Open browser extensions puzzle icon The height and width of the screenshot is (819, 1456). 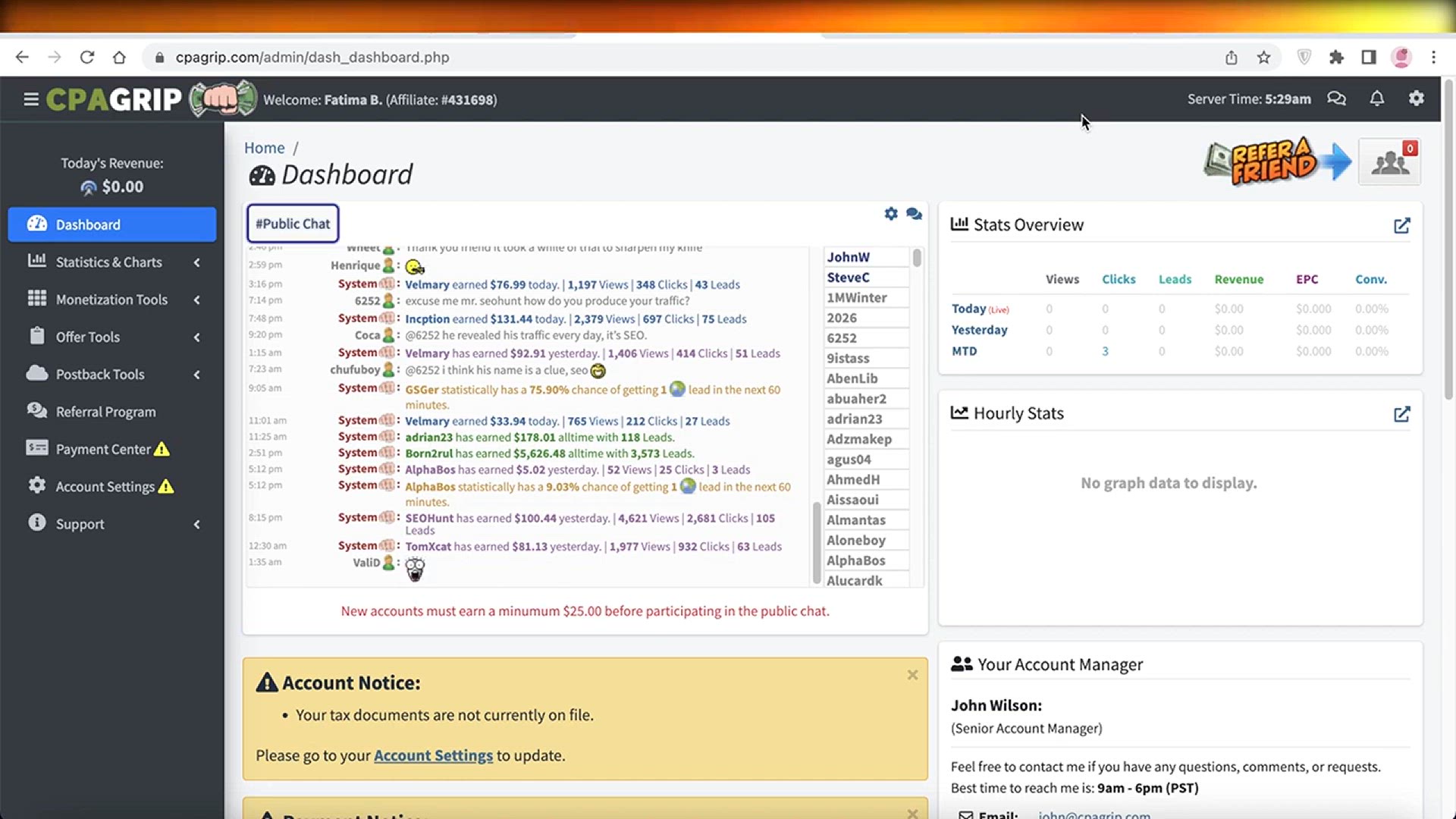(1336, 57)
